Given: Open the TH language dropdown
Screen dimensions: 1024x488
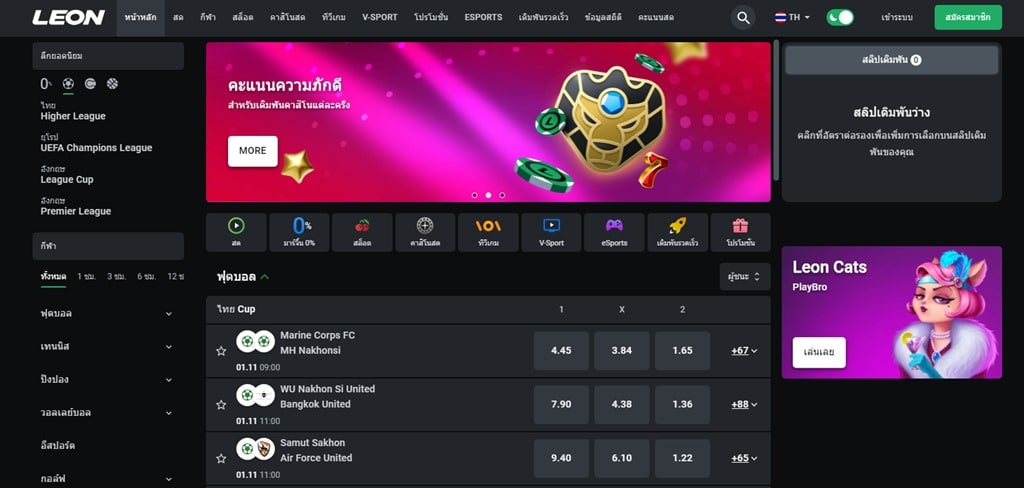Looking at the screenshot, I should [792, 18].
